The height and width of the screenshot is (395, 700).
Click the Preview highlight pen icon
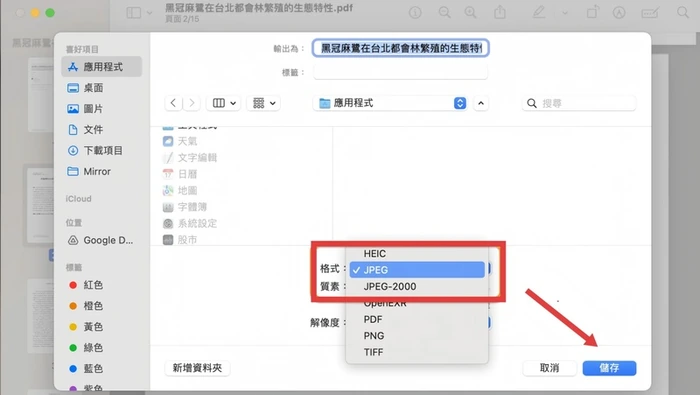pyautogui.click(x=539, y=12)
